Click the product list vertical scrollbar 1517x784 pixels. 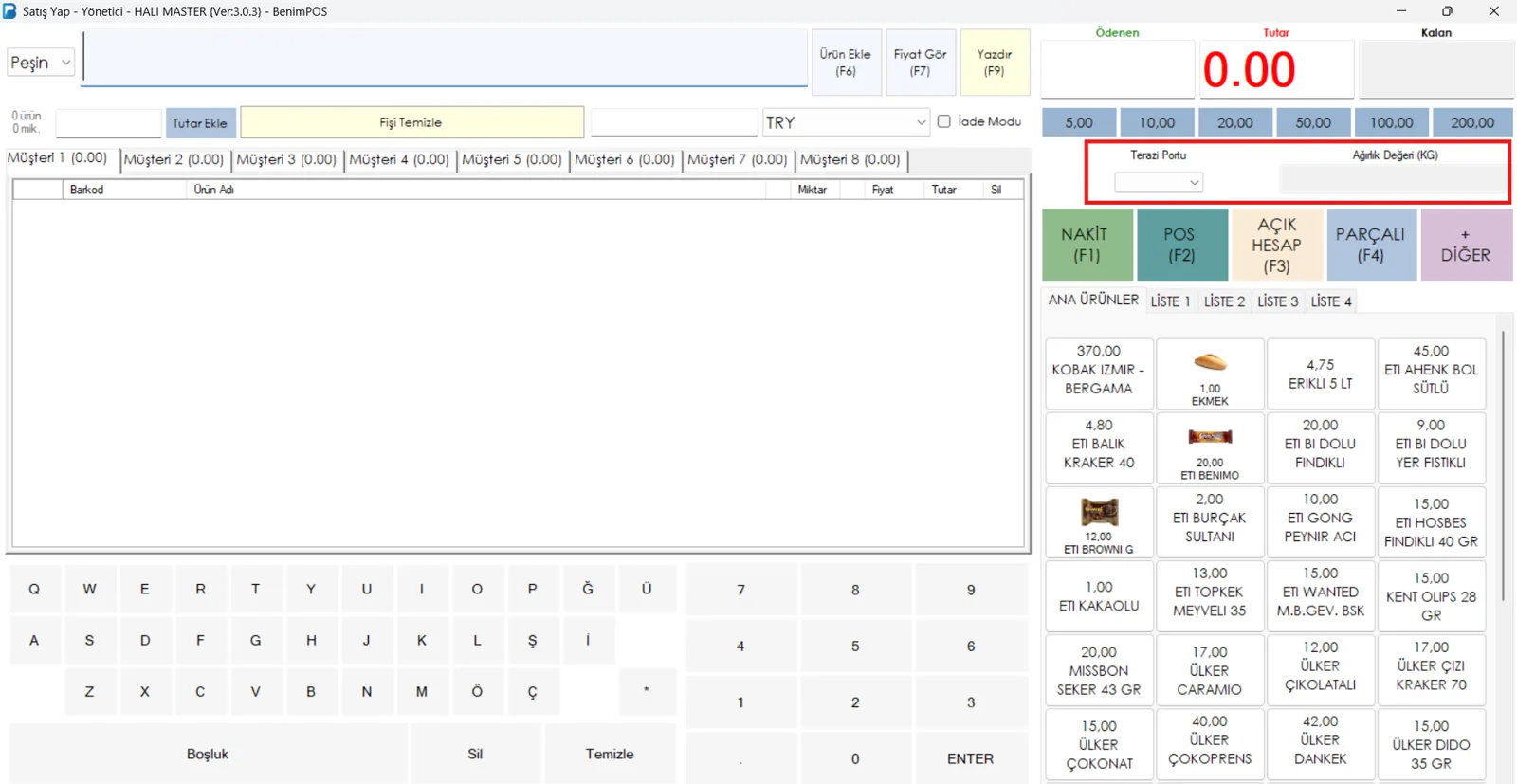pos(1503,465)
